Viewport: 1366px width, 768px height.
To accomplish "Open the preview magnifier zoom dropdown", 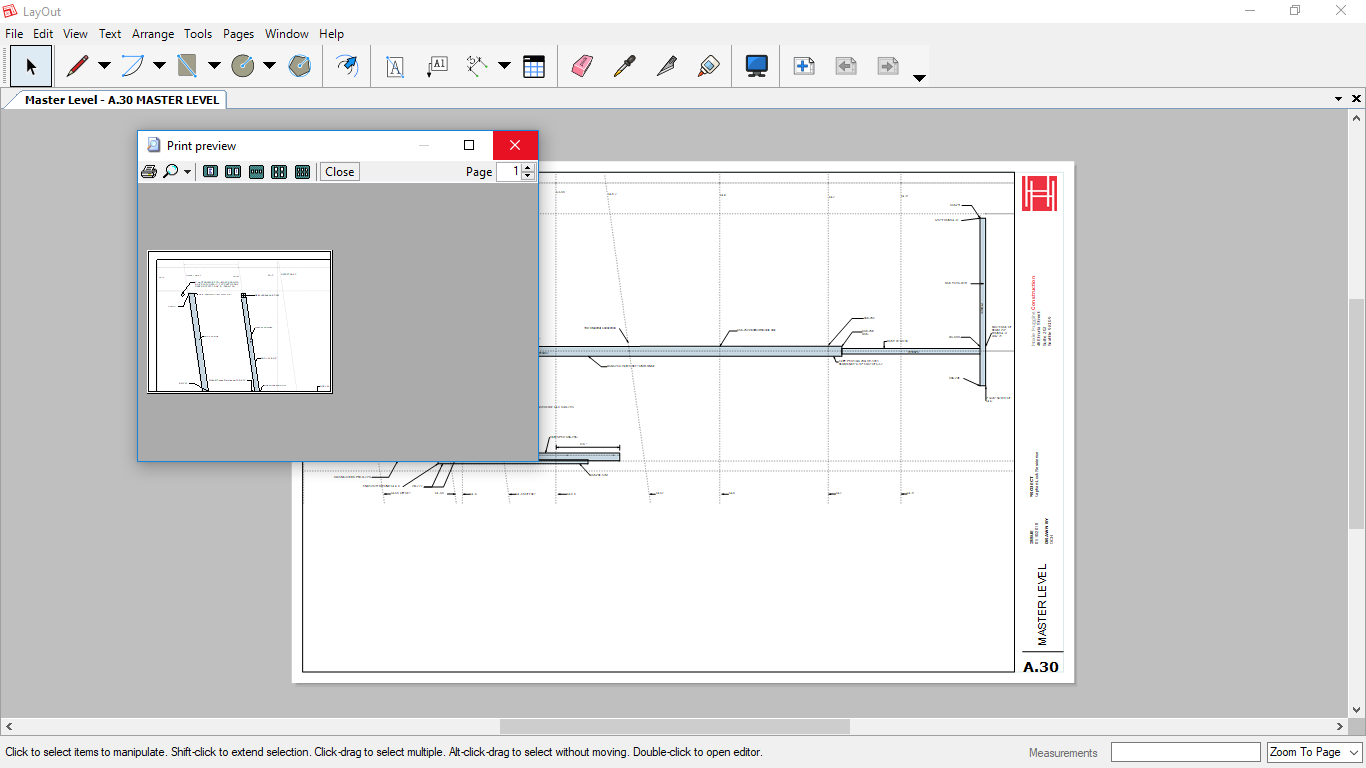I will click(187, 172).
